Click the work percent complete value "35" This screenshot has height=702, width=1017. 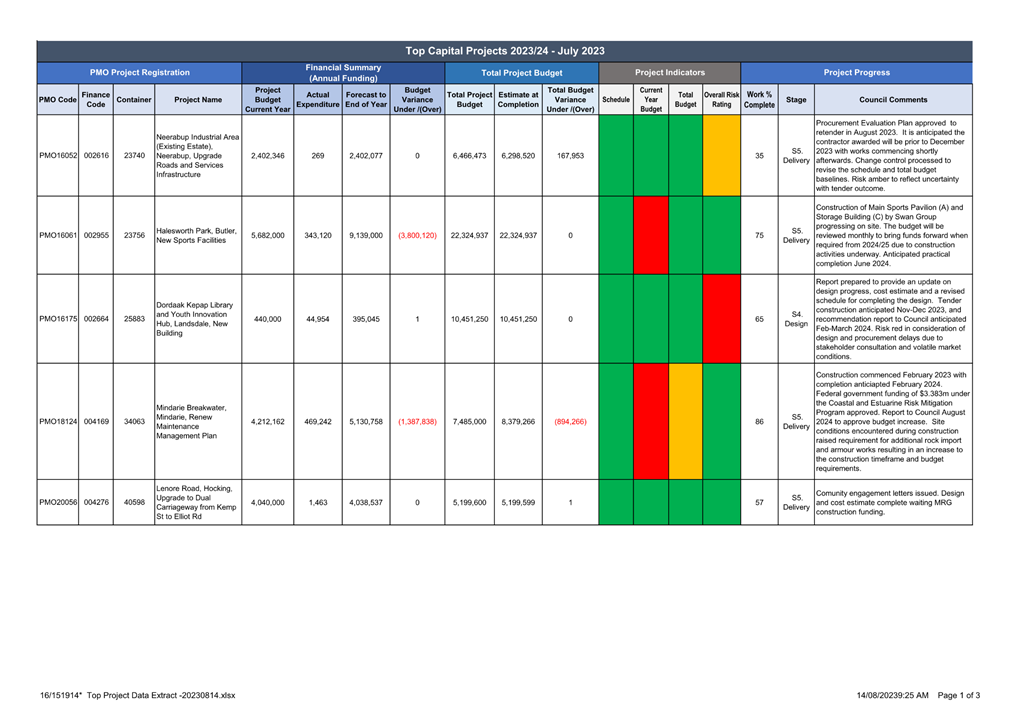[760, 156]
